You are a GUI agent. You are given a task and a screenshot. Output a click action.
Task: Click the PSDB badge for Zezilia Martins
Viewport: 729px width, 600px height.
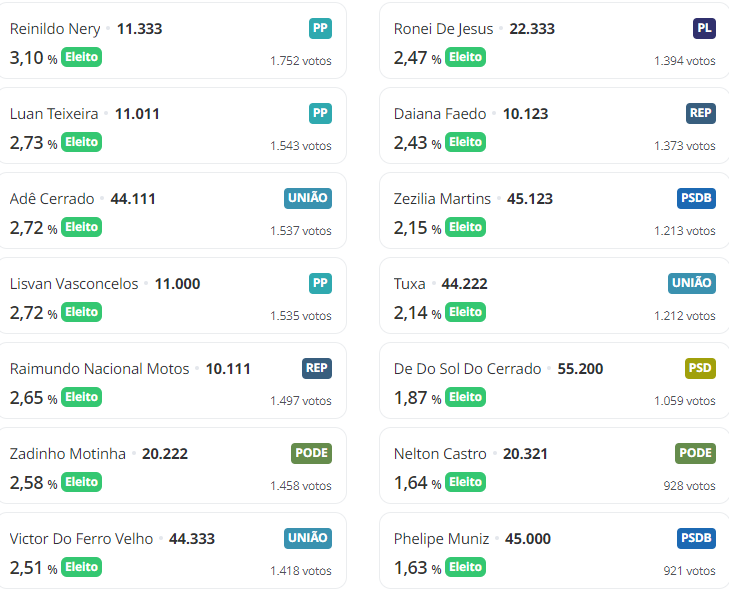coord(696,198)
